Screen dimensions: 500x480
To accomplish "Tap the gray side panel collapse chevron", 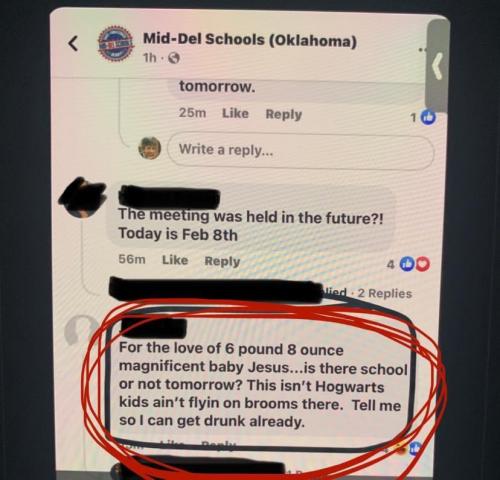I will coord(438,66).
